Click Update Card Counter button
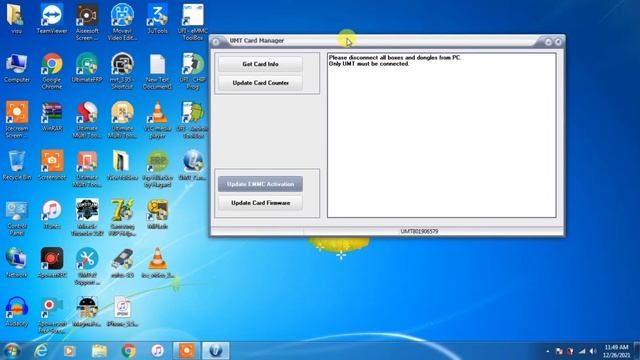 (x=260, y=83)
